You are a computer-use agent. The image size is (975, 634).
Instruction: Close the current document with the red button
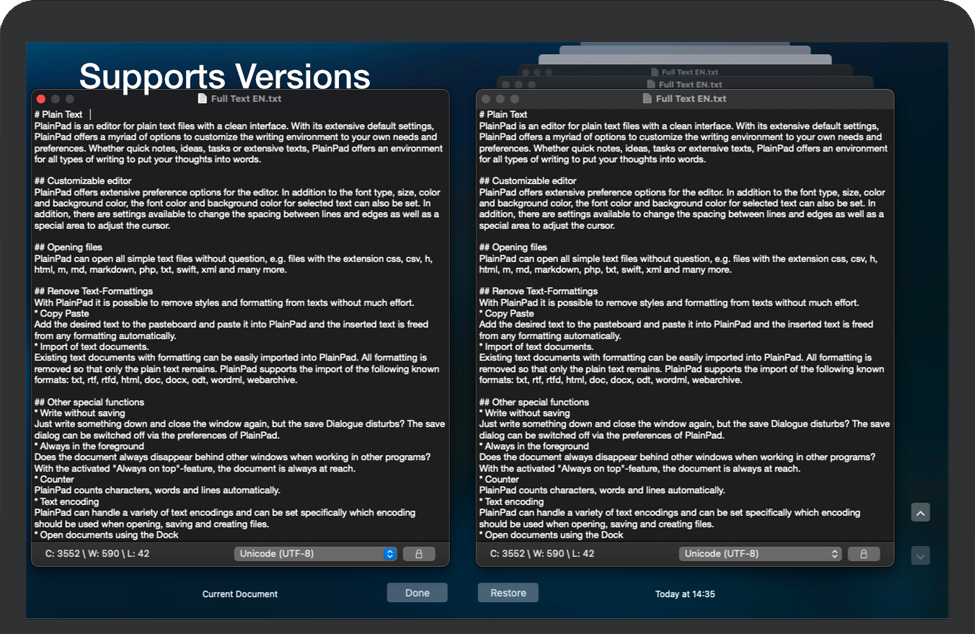point(41,99)
